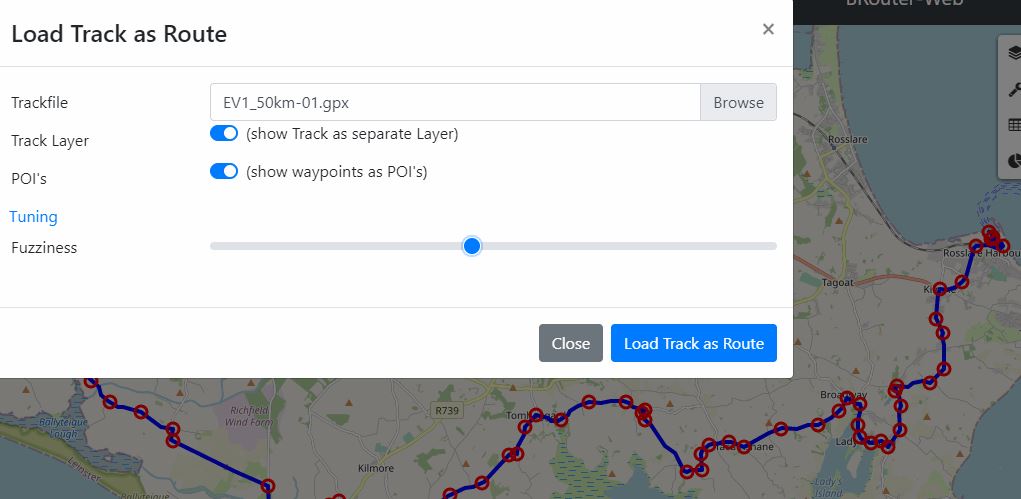The height and width of the screenshot is (499, 1021).
Task: Disable the POI's waypoint switch
Action: (x=224, y=172)
